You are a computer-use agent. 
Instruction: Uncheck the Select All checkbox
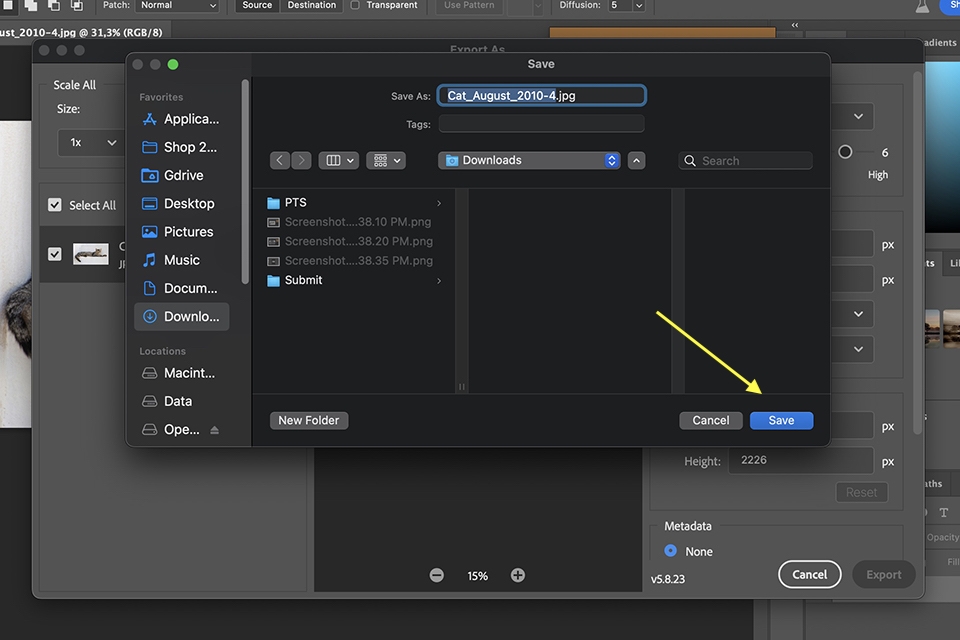(x=54, y=205)
